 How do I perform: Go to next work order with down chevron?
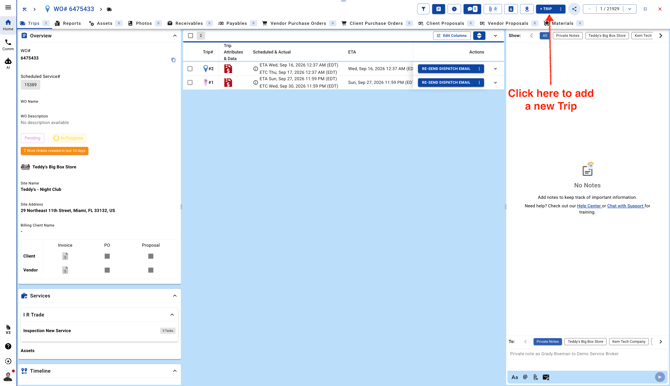(629, 9)
